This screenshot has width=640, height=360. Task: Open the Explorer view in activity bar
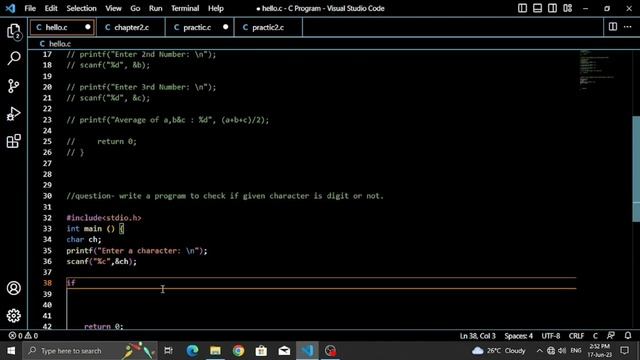(14, 31)
